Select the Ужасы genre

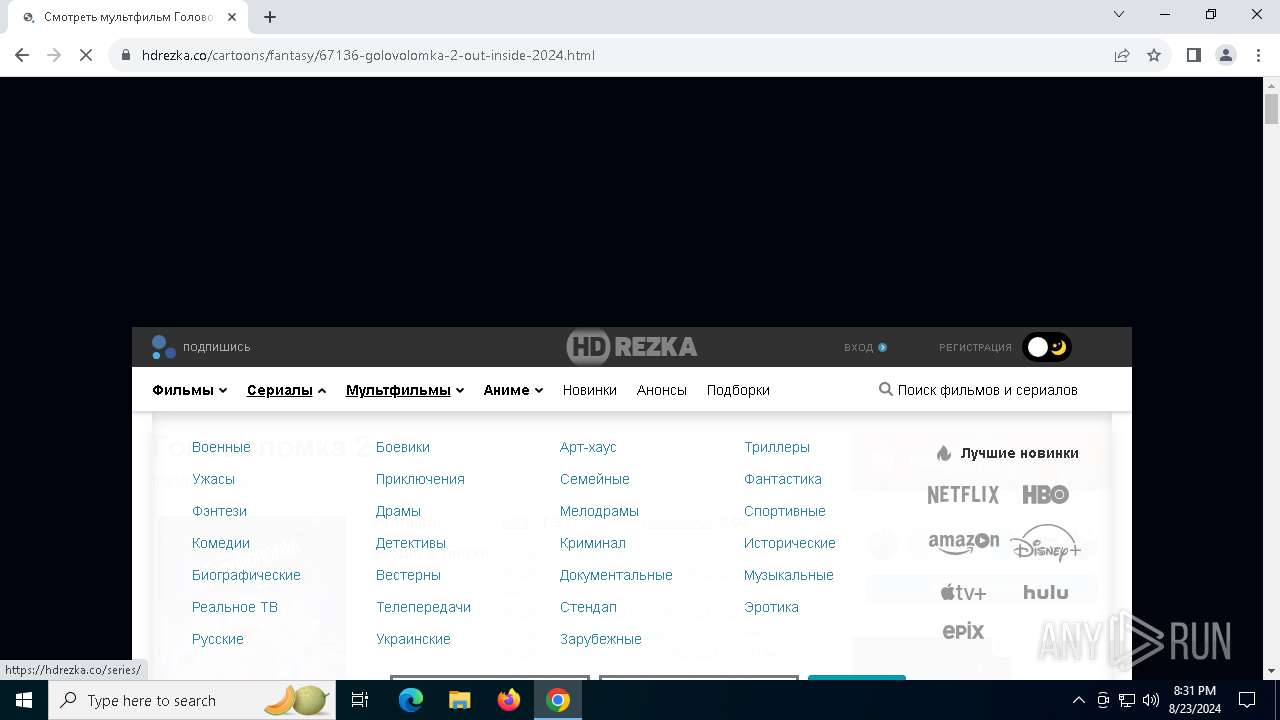[x=213, y=479]
